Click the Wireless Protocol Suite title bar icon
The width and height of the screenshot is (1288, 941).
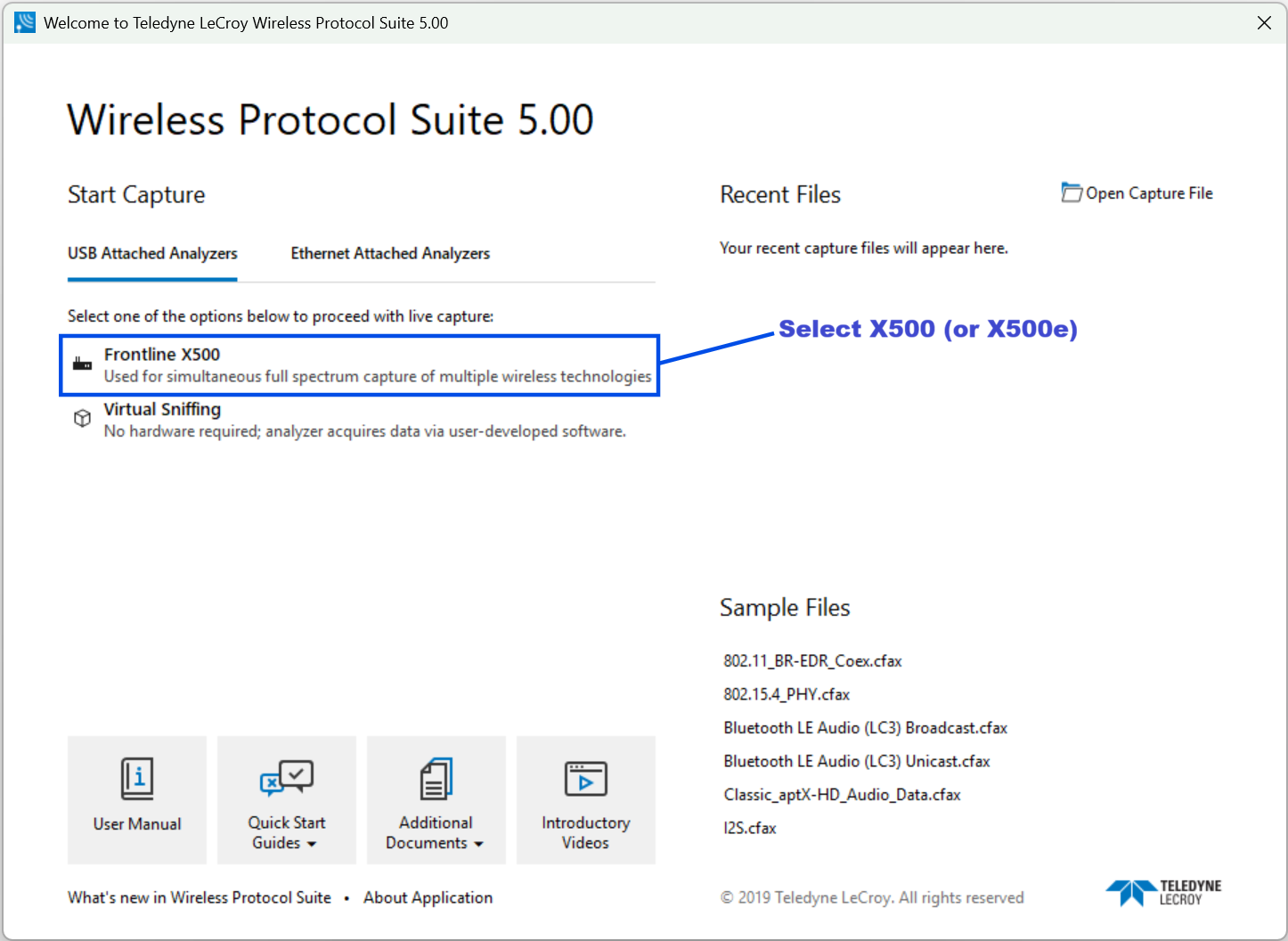[25, 22]
